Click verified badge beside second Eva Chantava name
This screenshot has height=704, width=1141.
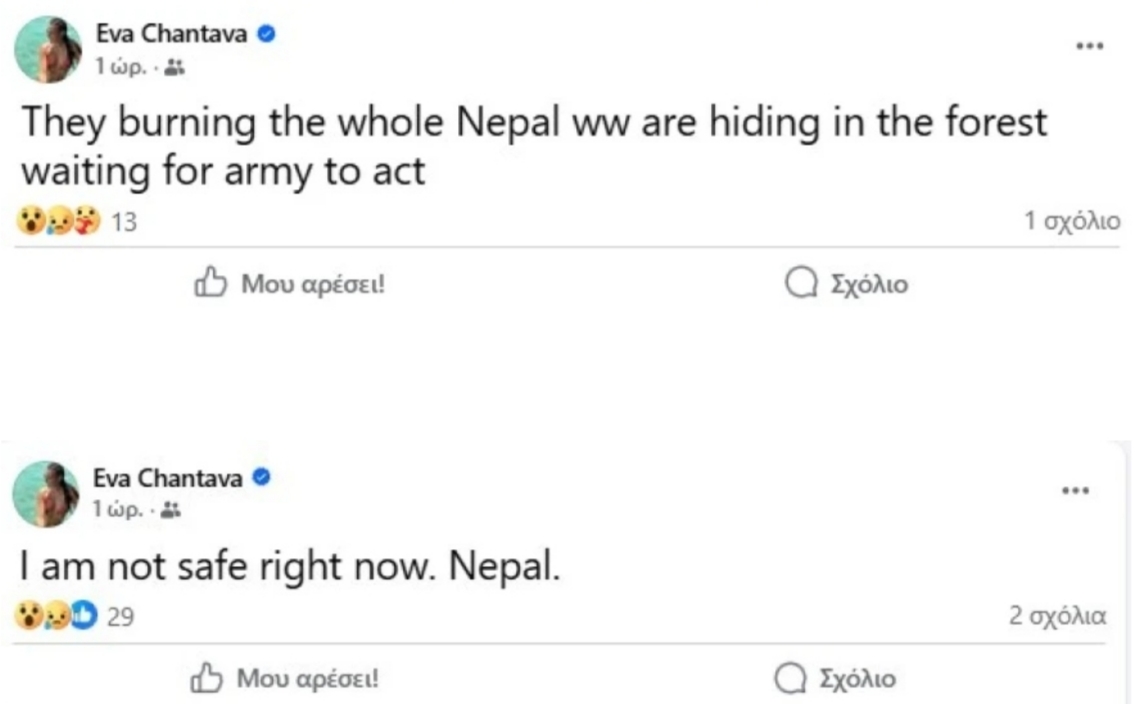263,478
